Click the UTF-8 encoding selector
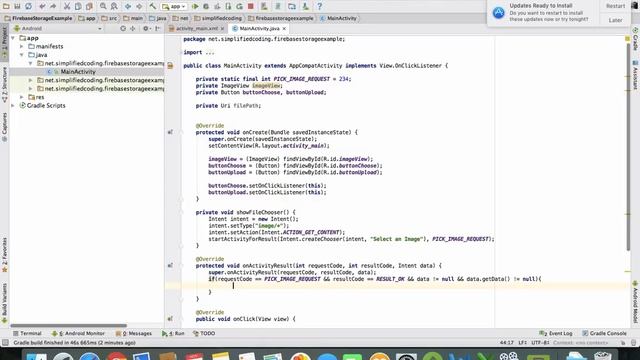Image resolution: width=640 pixels, height=360 pixels. pyautogui.click(x=540, y=343)
